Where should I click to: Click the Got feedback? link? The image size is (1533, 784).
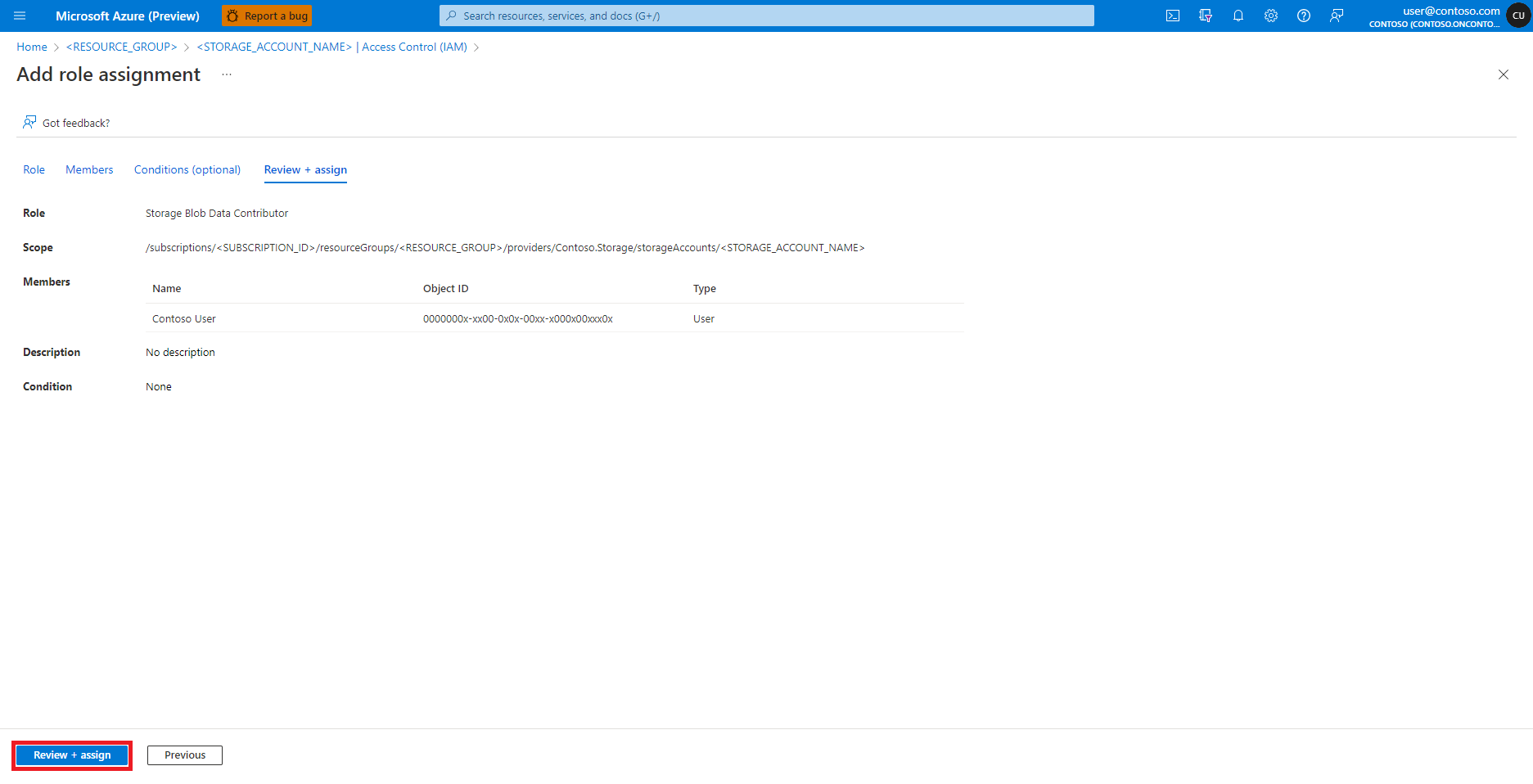coord(76,123)
